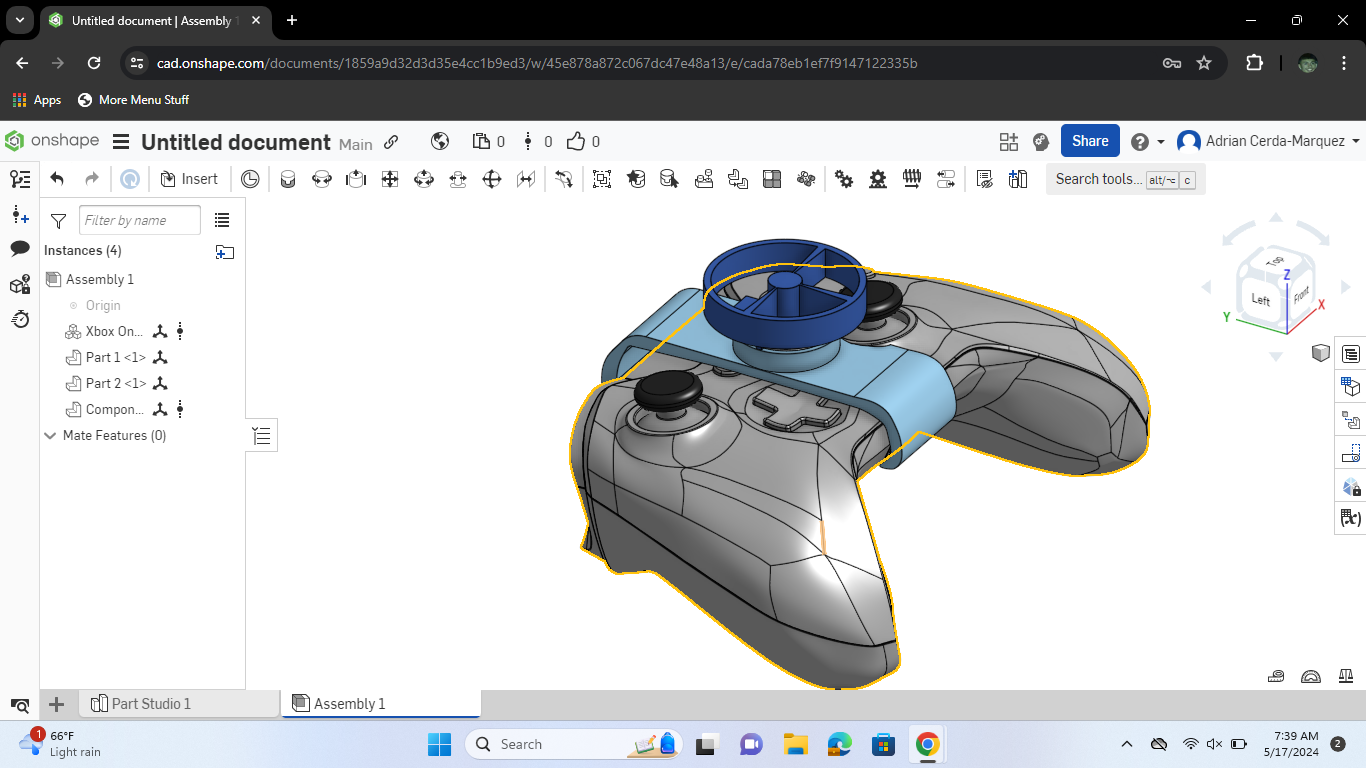Collapse the instance list panel
The width and height of the screenshot is (1366, 768).
pos(262,436)
